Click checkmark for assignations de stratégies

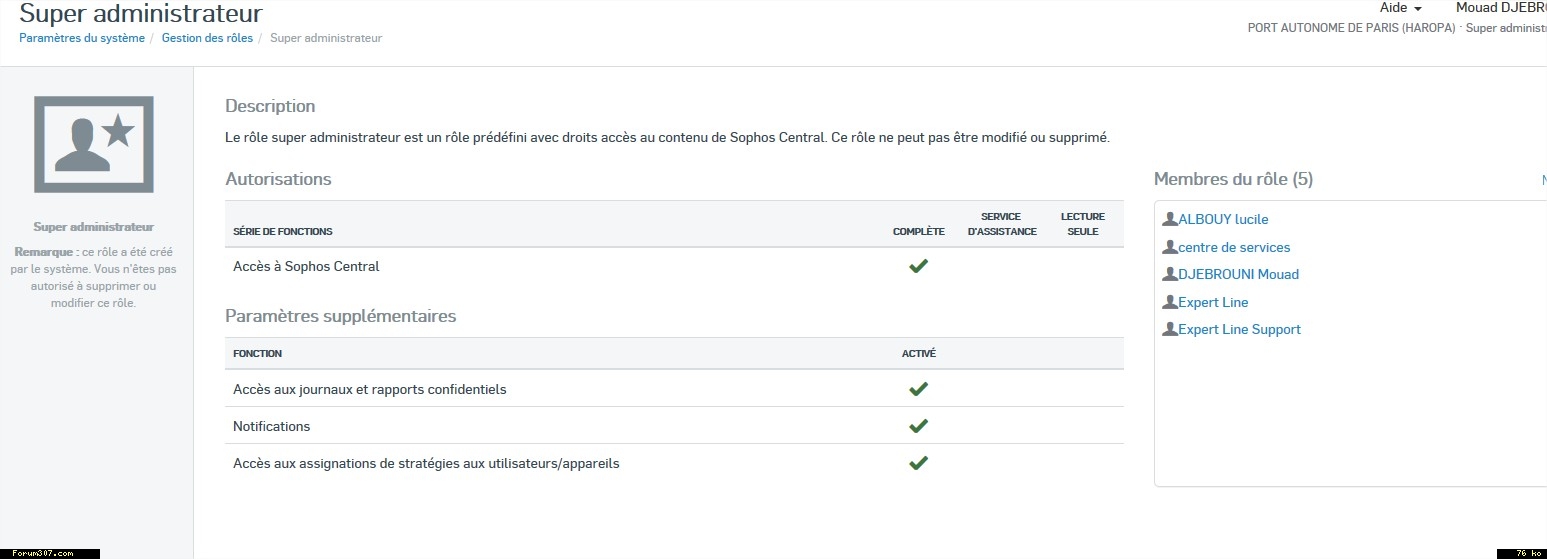(x=918, y=463)
